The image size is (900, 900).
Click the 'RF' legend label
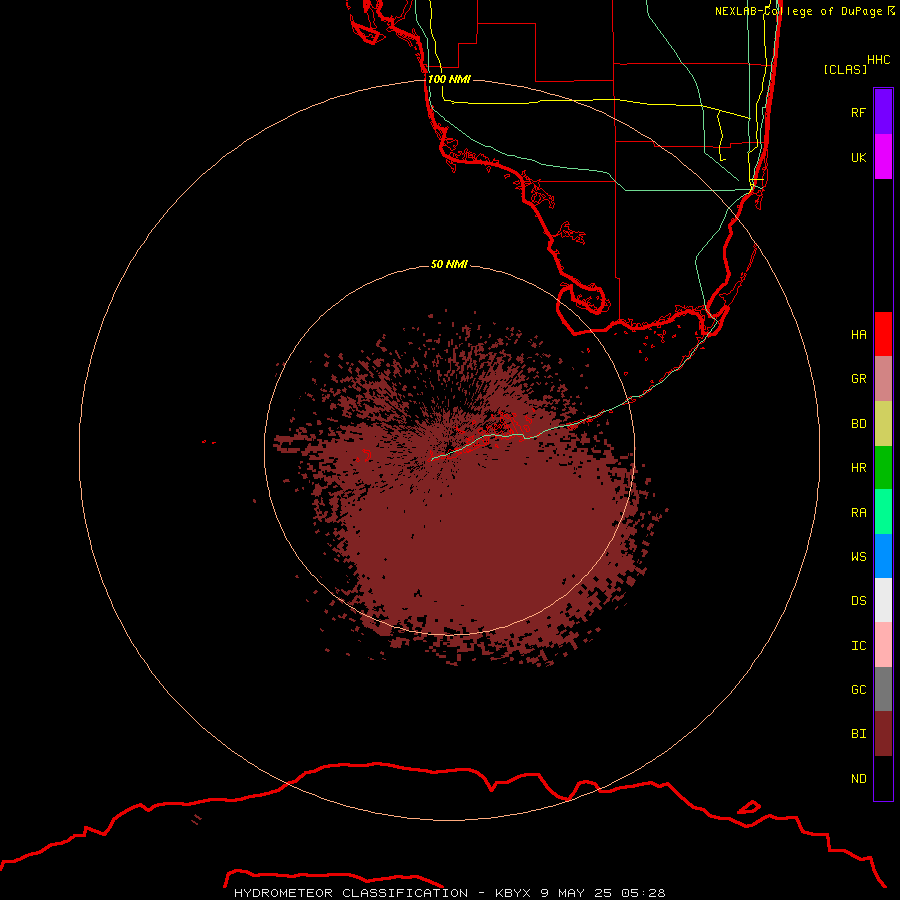(858, 112)
